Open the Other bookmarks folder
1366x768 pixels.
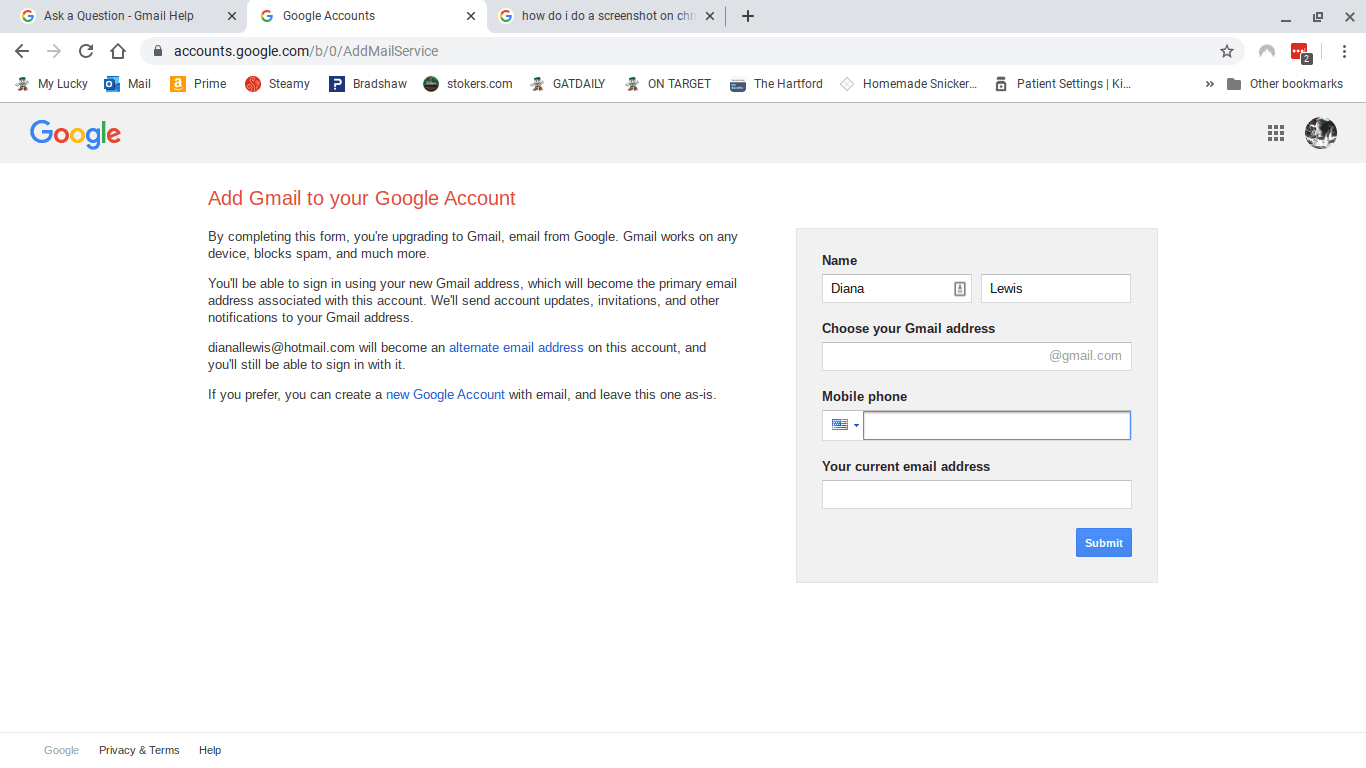pos(1285,84)
